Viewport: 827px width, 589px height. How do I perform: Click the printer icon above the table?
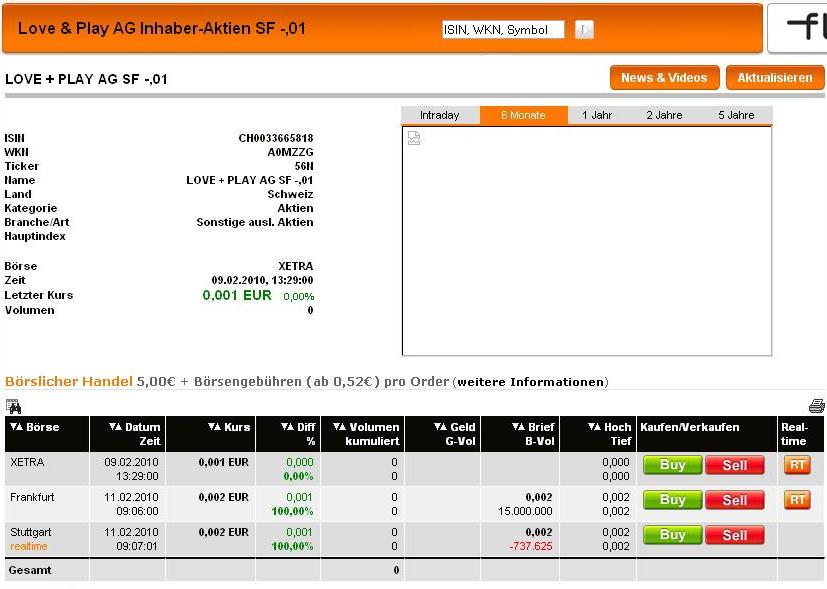(816, 406)
